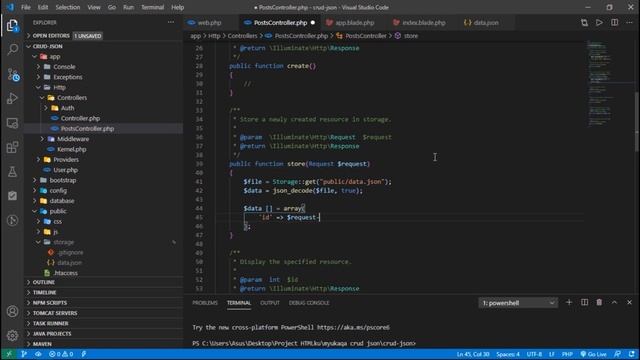Open User.php in the explorer

[x=65, y=170]
